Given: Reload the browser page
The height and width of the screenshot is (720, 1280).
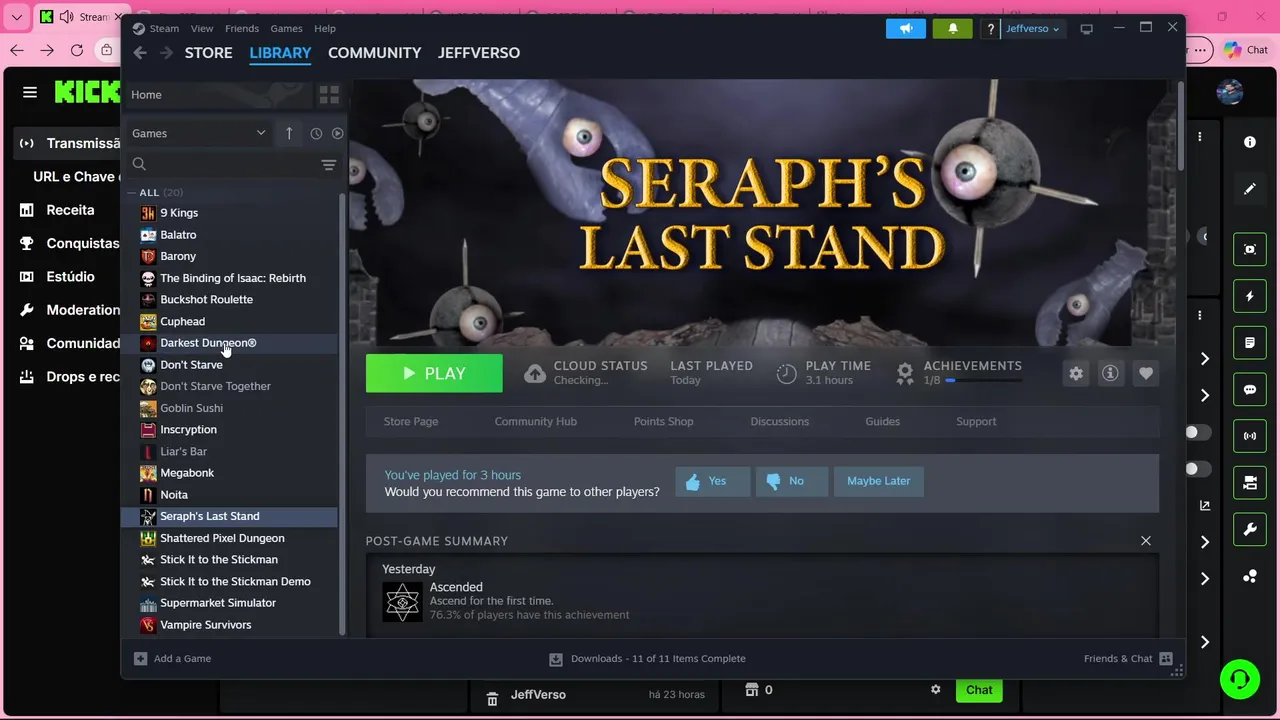Looking at the screenshot, I should (77, 50).
